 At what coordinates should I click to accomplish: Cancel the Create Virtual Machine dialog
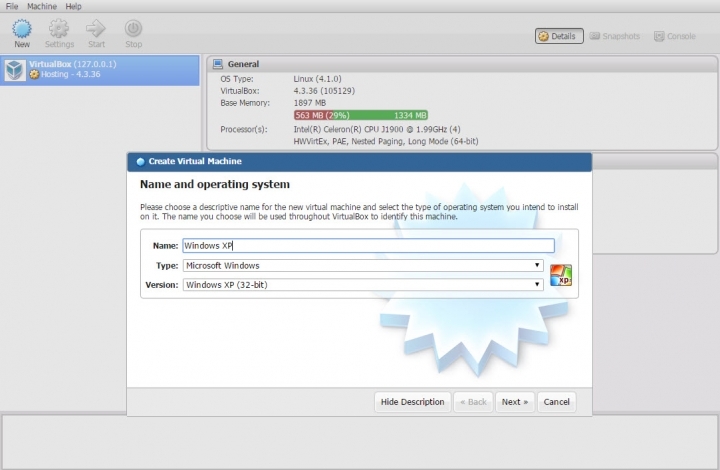(x=557, y=402)
